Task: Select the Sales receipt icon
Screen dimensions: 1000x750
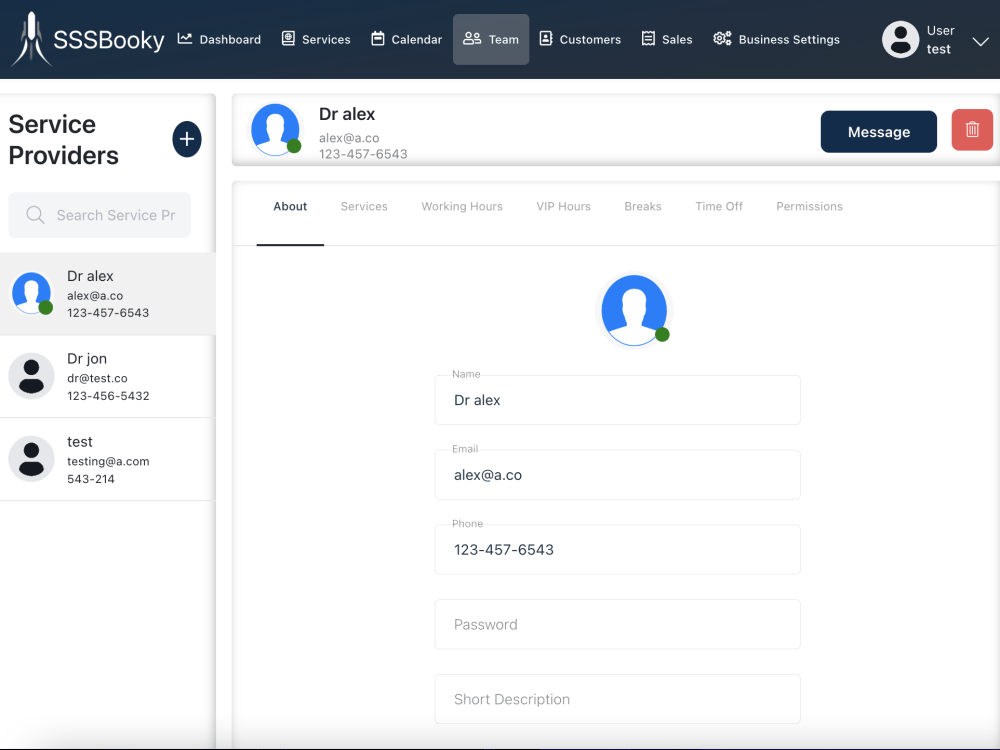Action: point(650,39)
